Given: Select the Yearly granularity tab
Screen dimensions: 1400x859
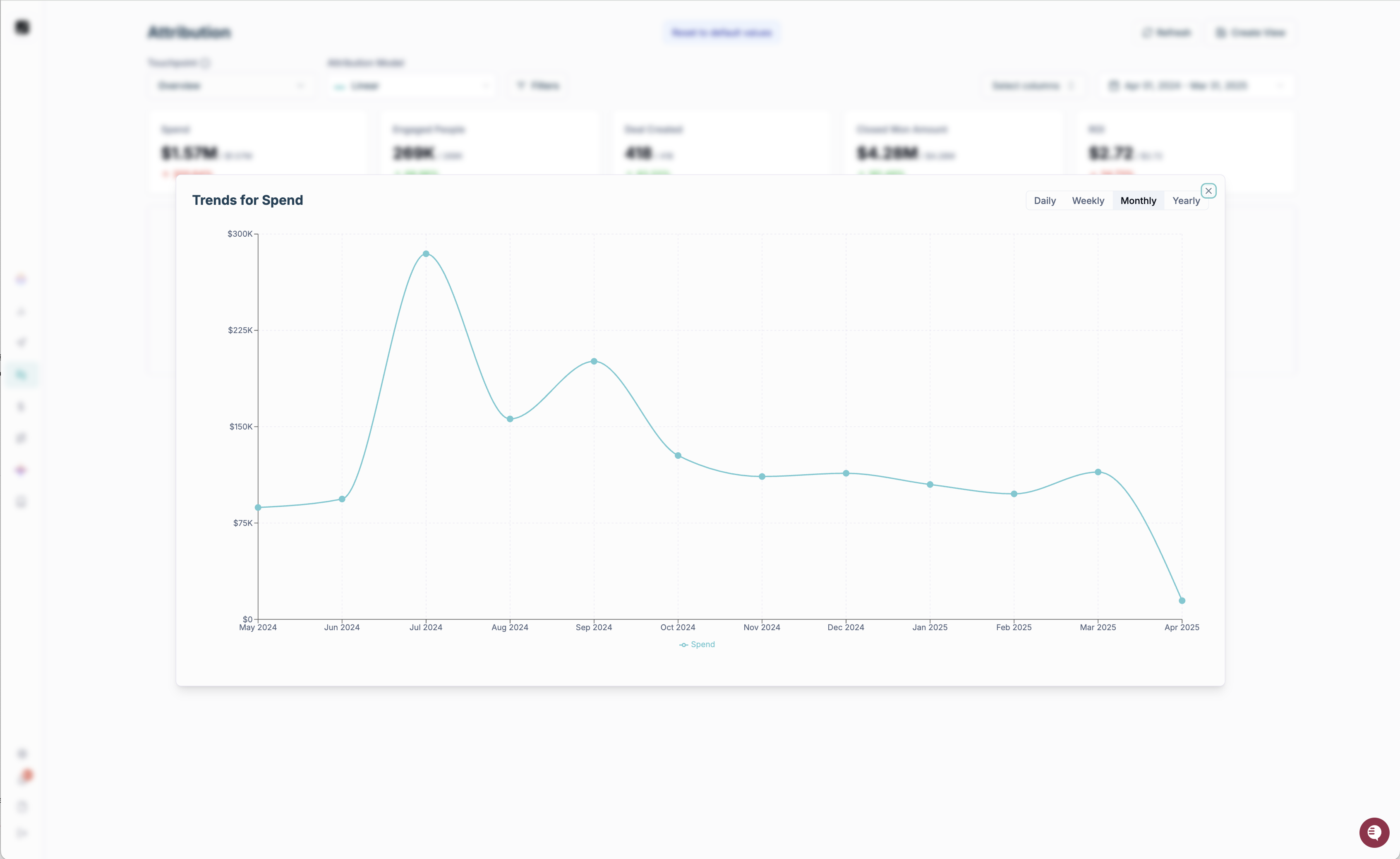Looking at the screenshot, I should (1186, 201).
